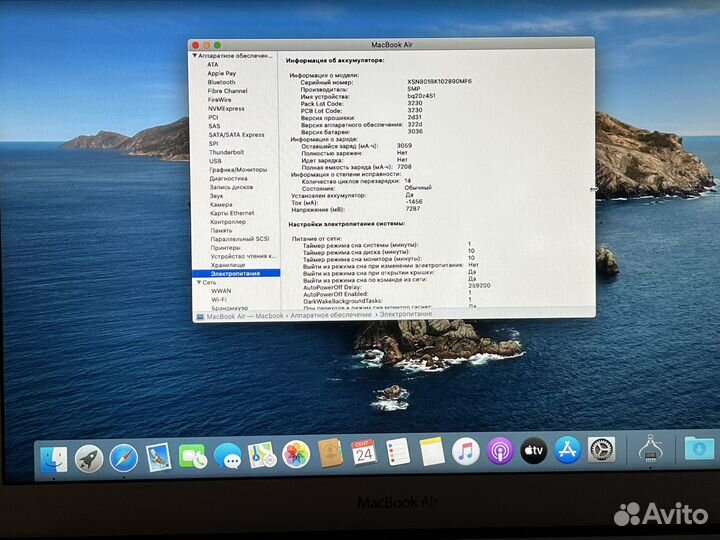Open Contacts book icon in Dock

coord(330,454)
